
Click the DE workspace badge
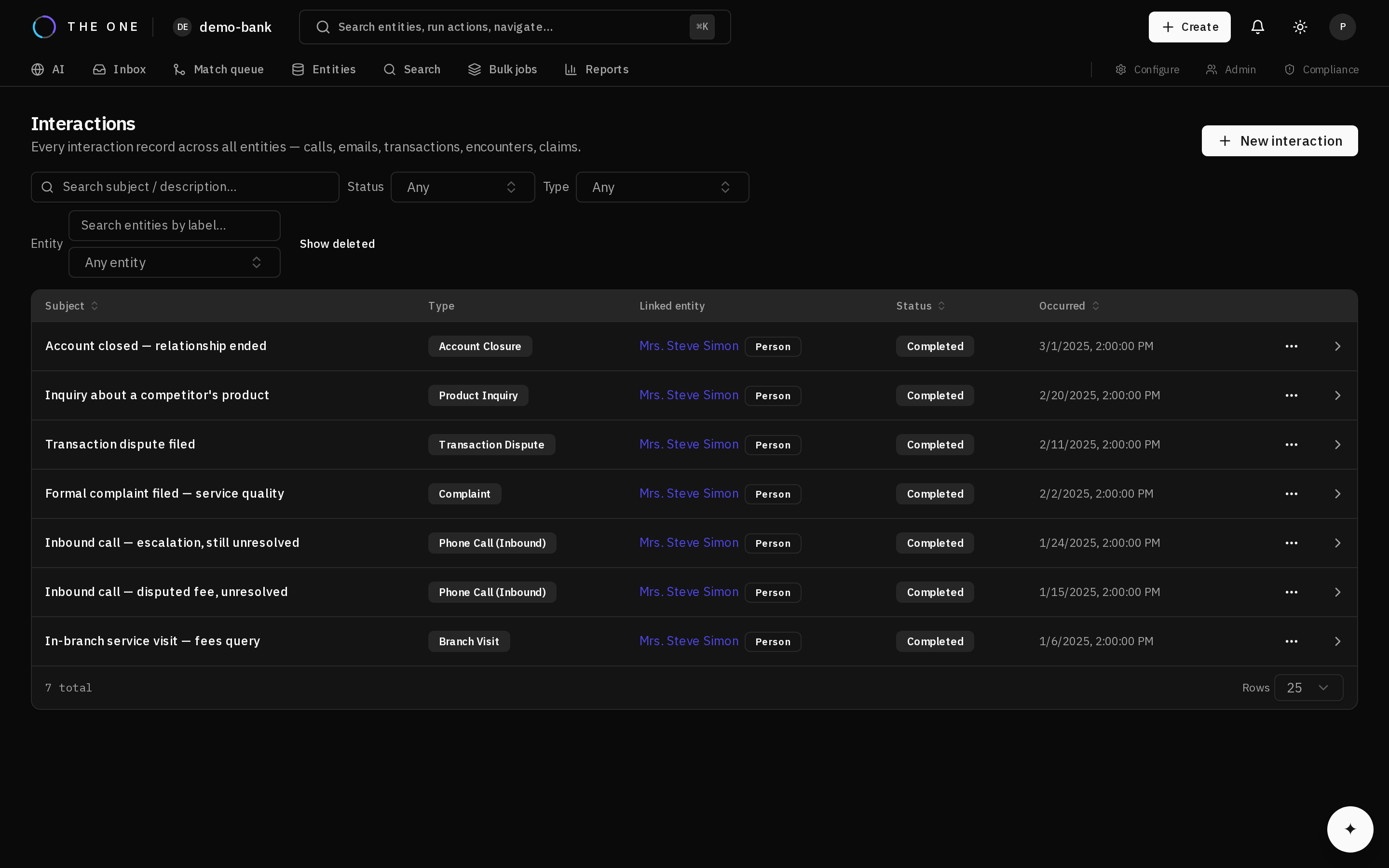[182, 27]
